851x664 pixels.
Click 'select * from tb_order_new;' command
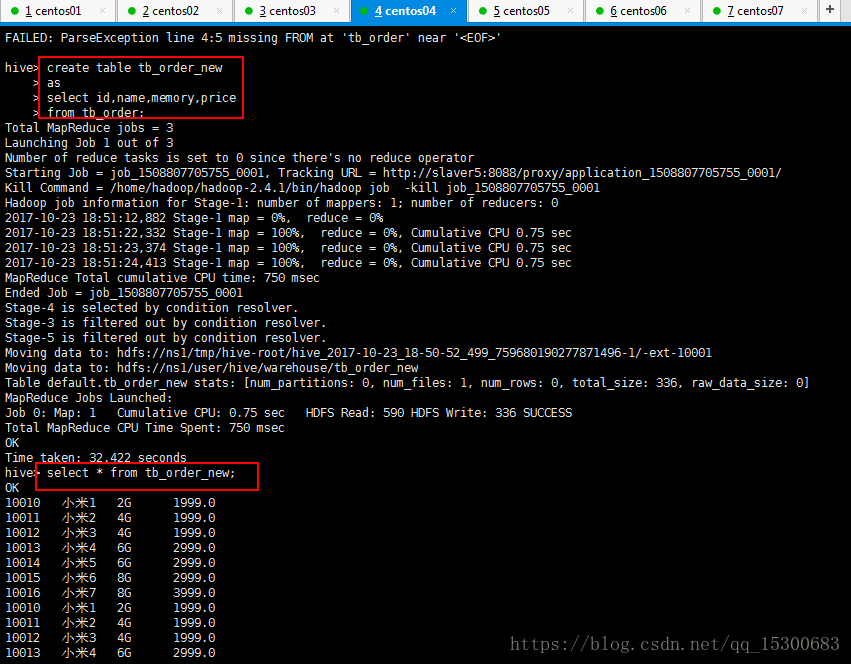[x=141, y=473]
